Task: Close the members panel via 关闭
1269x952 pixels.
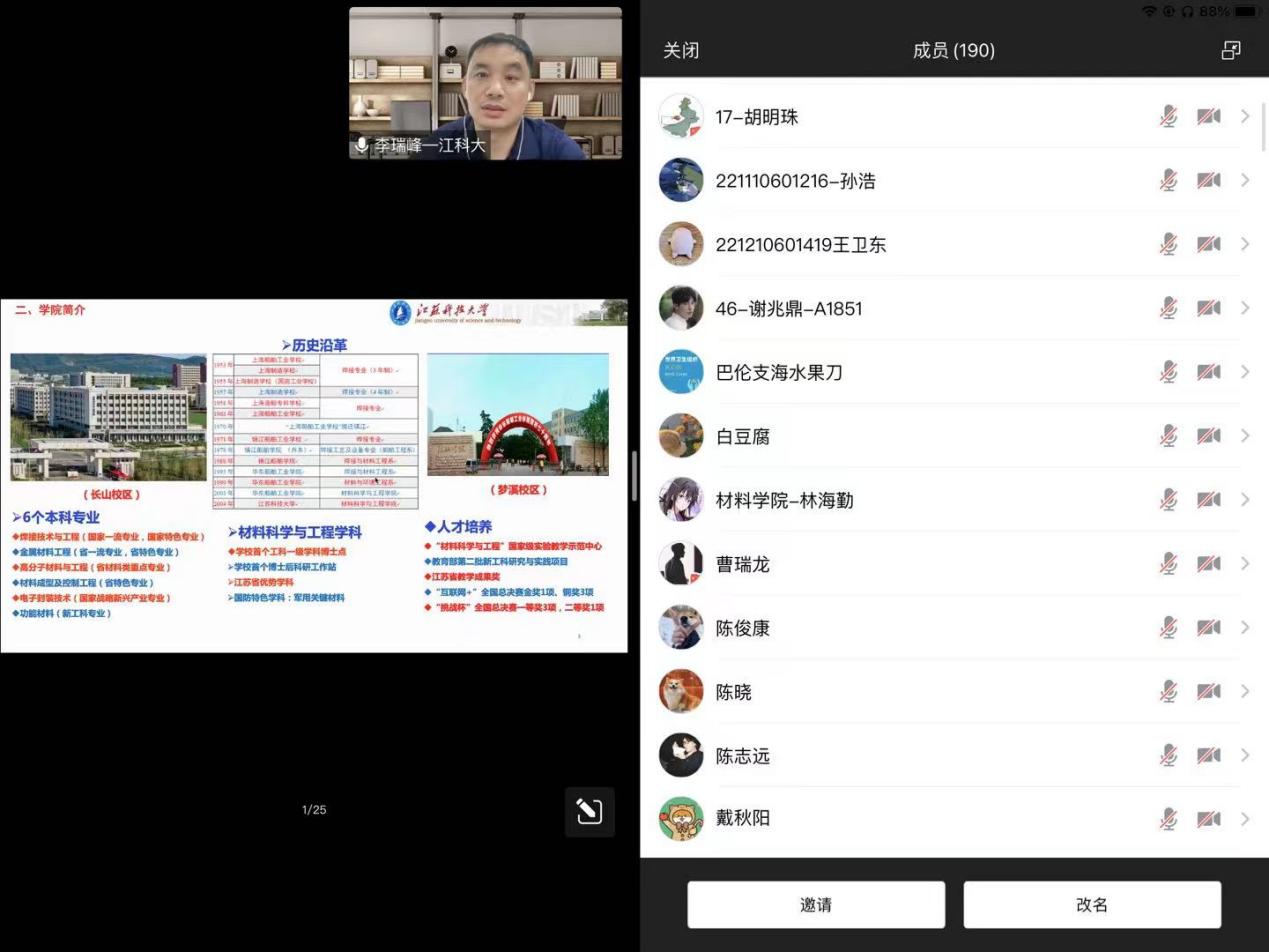Action: [681, 50]
